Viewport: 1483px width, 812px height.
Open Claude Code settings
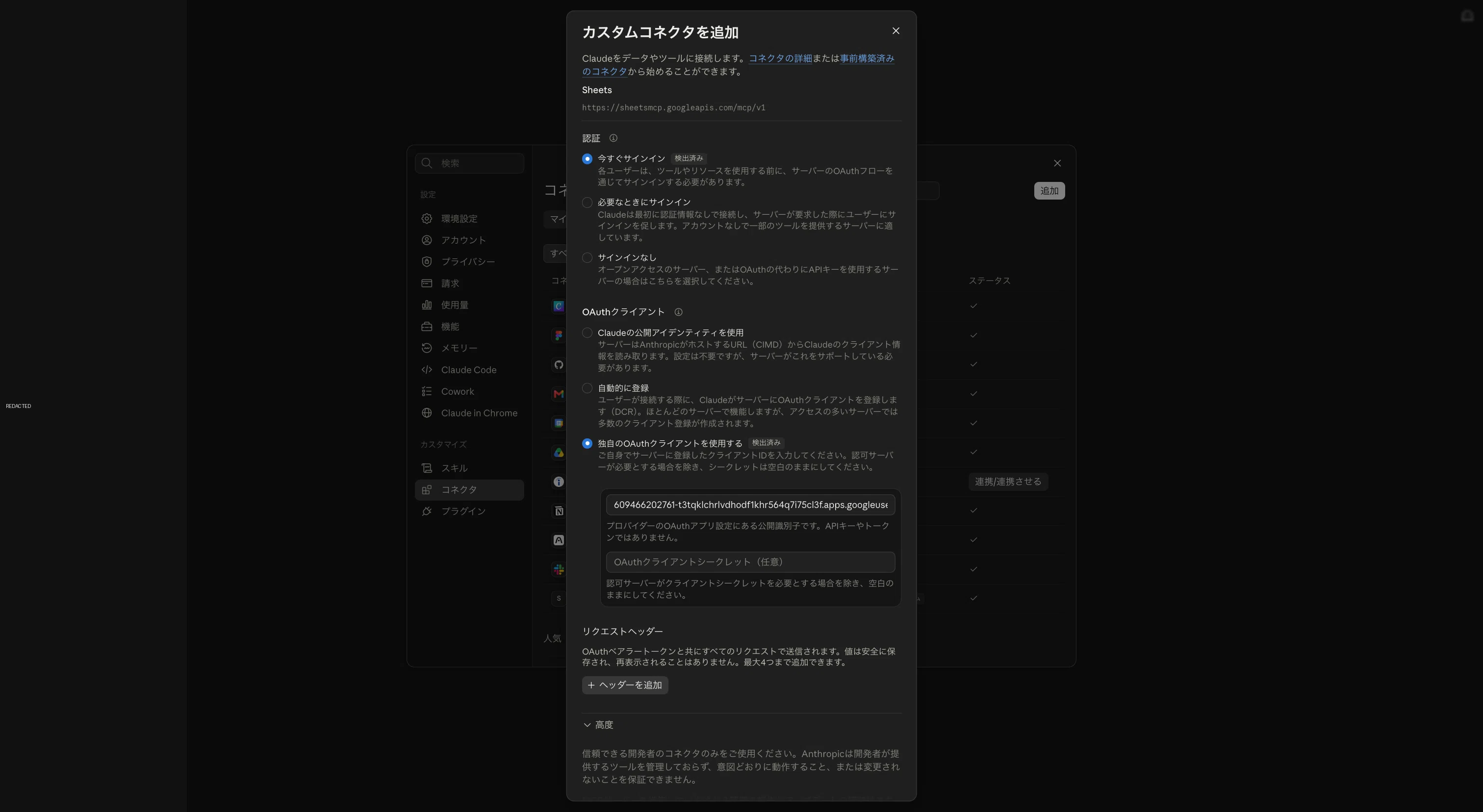click(x=469, y=370)
